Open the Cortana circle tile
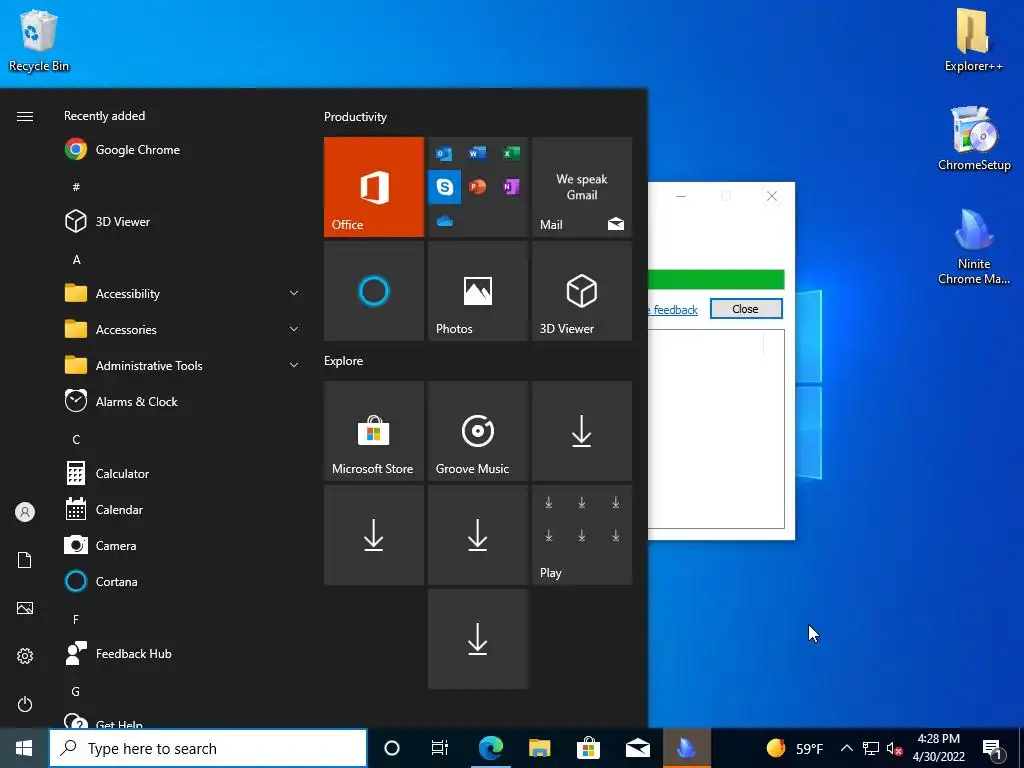1024x768 pixels. [374, 291]
